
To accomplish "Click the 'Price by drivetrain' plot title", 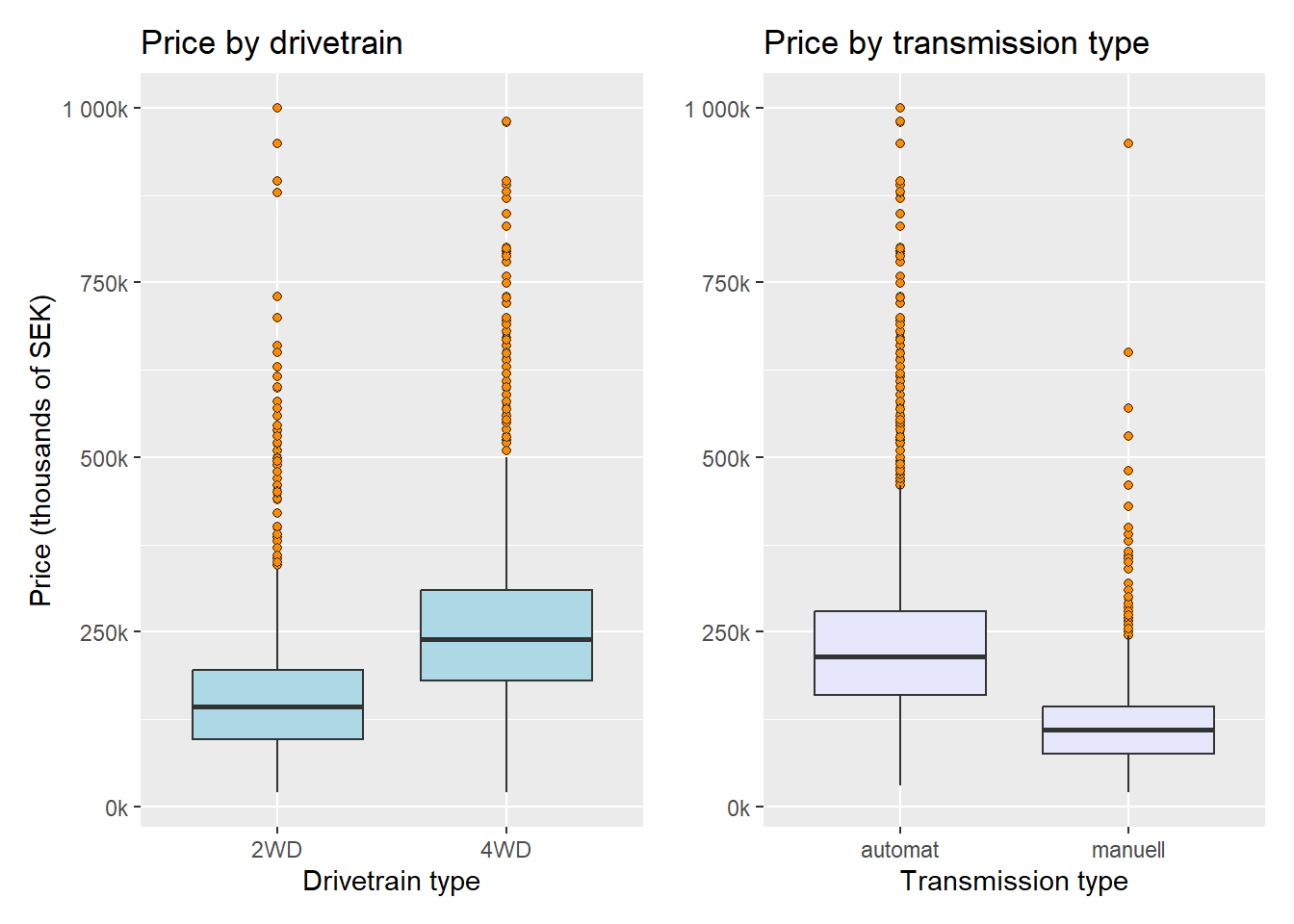I will [272, 43].
